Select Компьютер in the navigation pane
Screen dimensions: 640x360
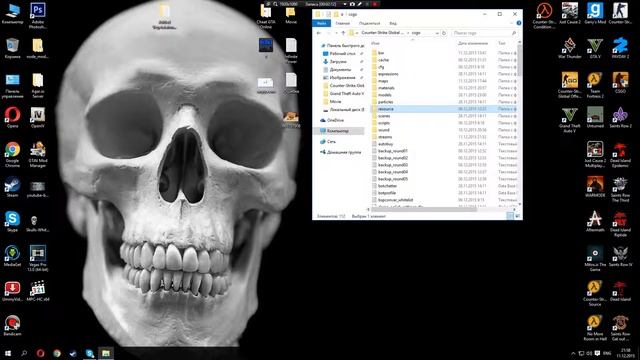click(x=338, y=131)
